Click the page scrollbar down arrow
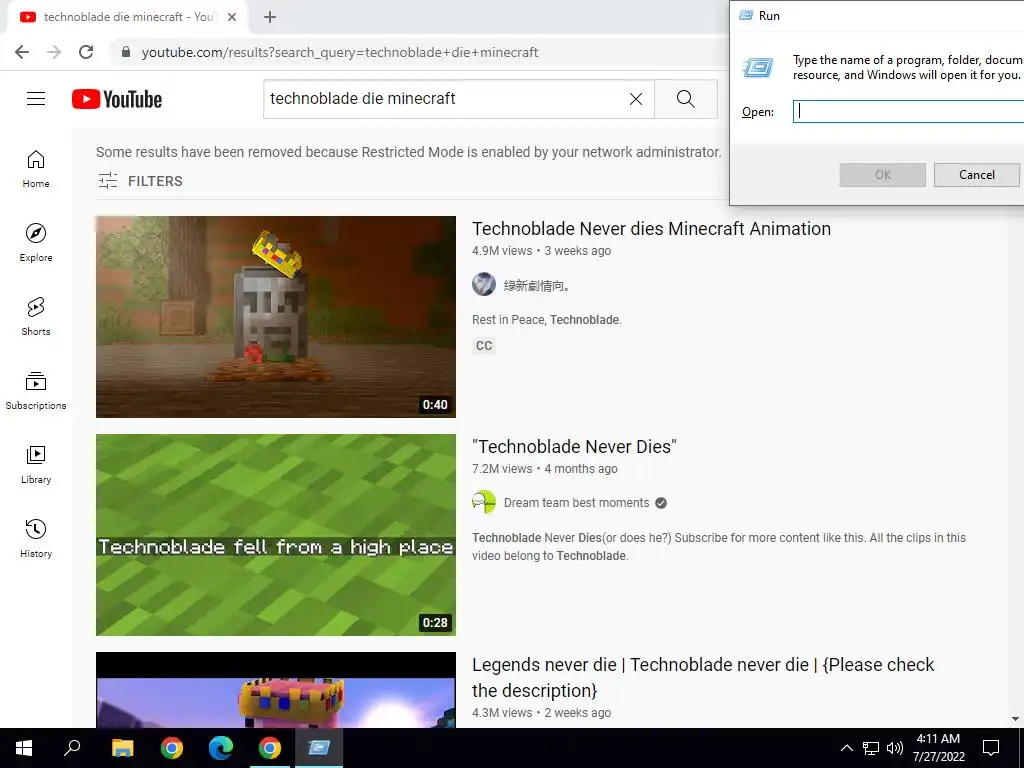Image resolution: width=1024 pixels, height=768 pixels. pyautogui.click(x=1016, y=720)
